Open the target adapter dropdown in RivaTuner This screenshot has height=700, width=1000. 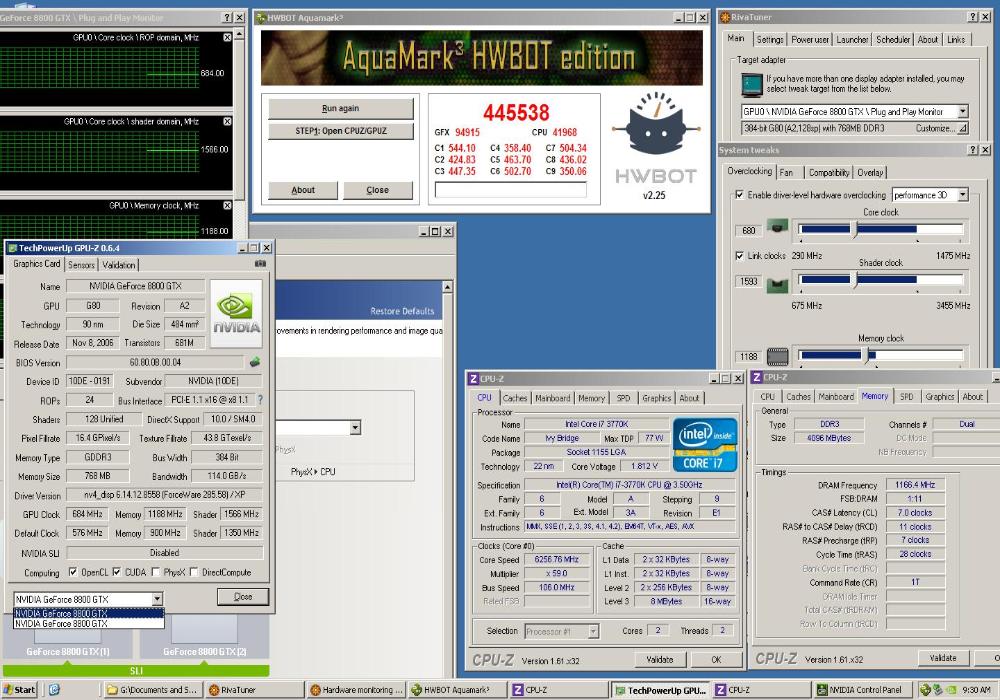click(x=962, y=112)
